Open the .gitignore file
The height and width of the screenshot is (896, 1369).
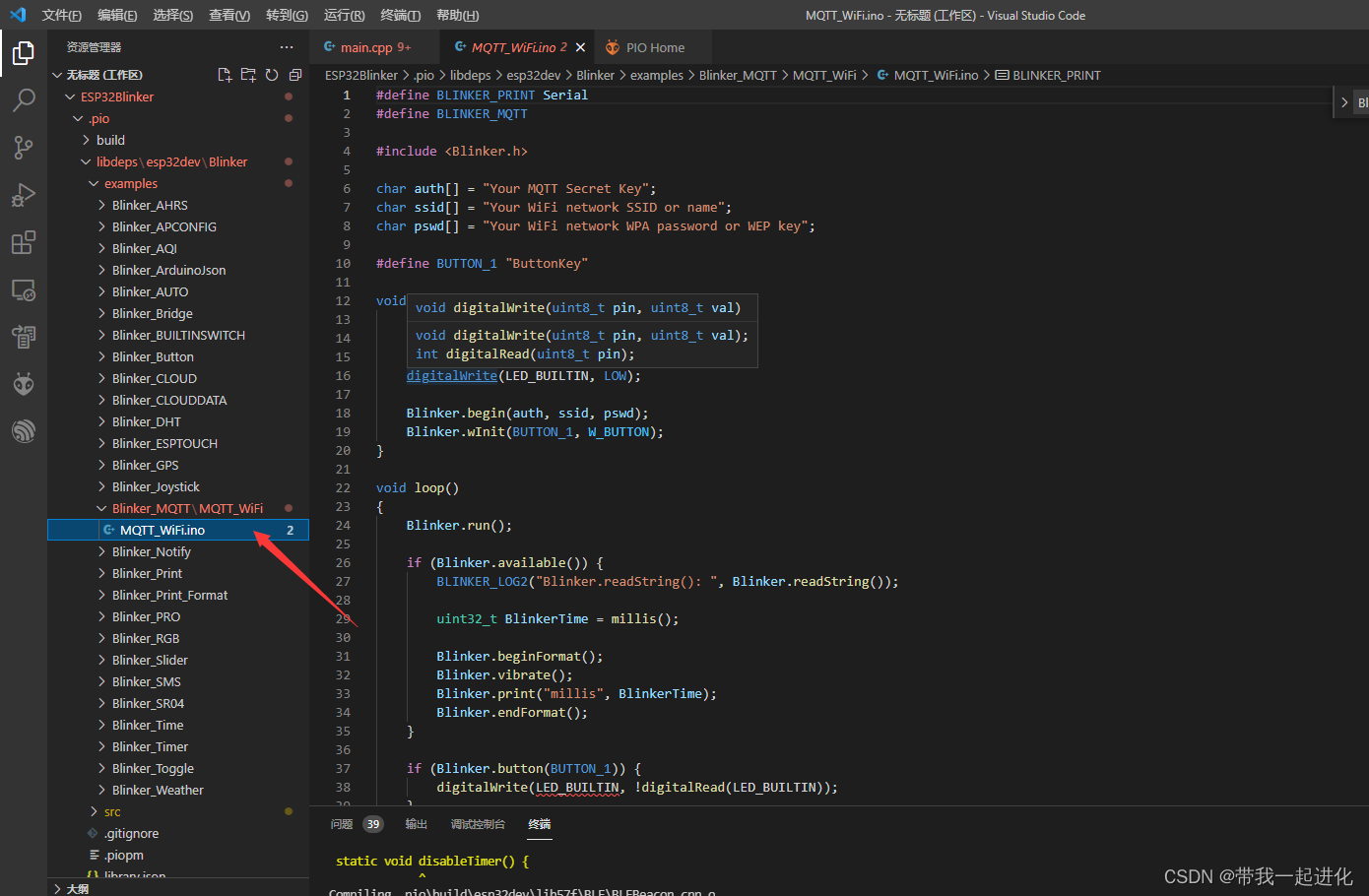coord(178,833)
